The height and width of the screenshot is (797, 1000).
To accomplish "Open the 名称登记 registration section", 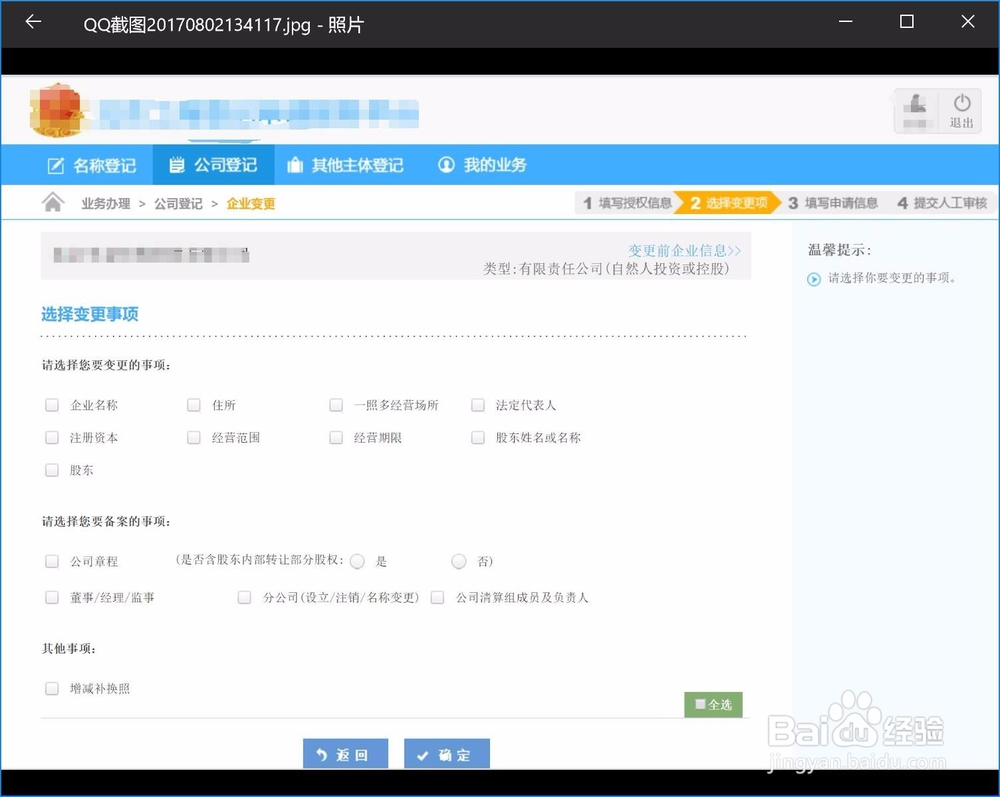I will [x=91, y=165].
